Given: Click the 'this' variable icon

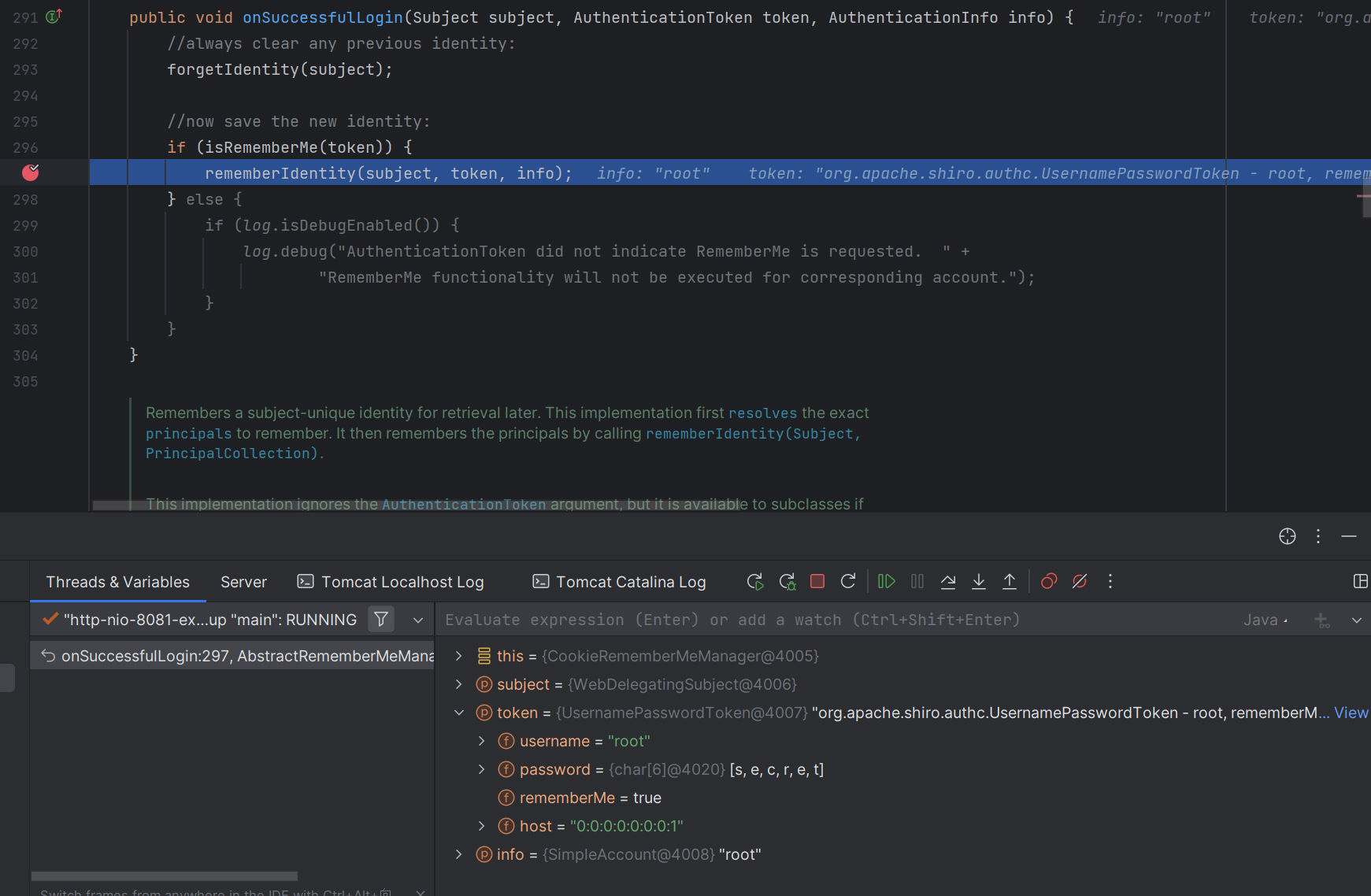Looking at the screenshot, I should [x=484, y=656].
